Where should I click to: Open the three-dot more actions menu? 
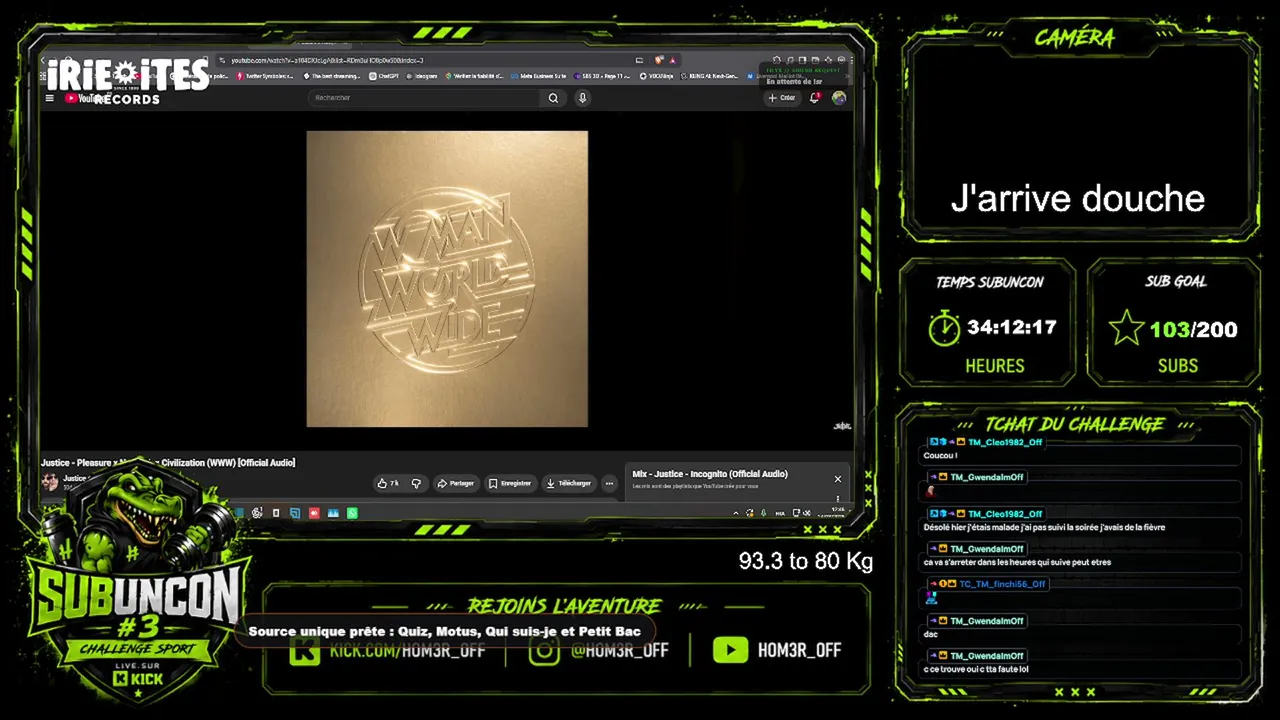(x=609, y=483)
